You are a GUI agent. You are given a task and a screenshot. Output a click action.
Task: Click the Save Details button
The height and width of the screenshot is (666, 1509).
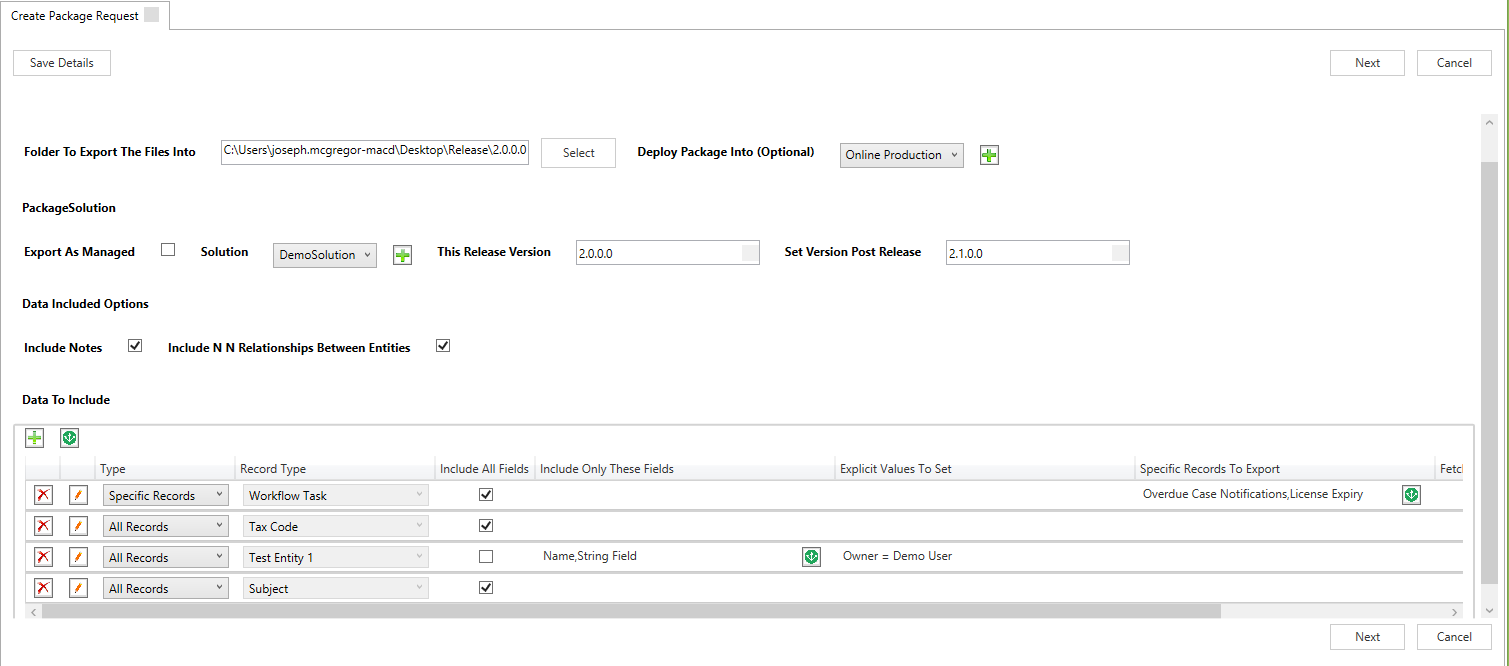coord(62,63)
